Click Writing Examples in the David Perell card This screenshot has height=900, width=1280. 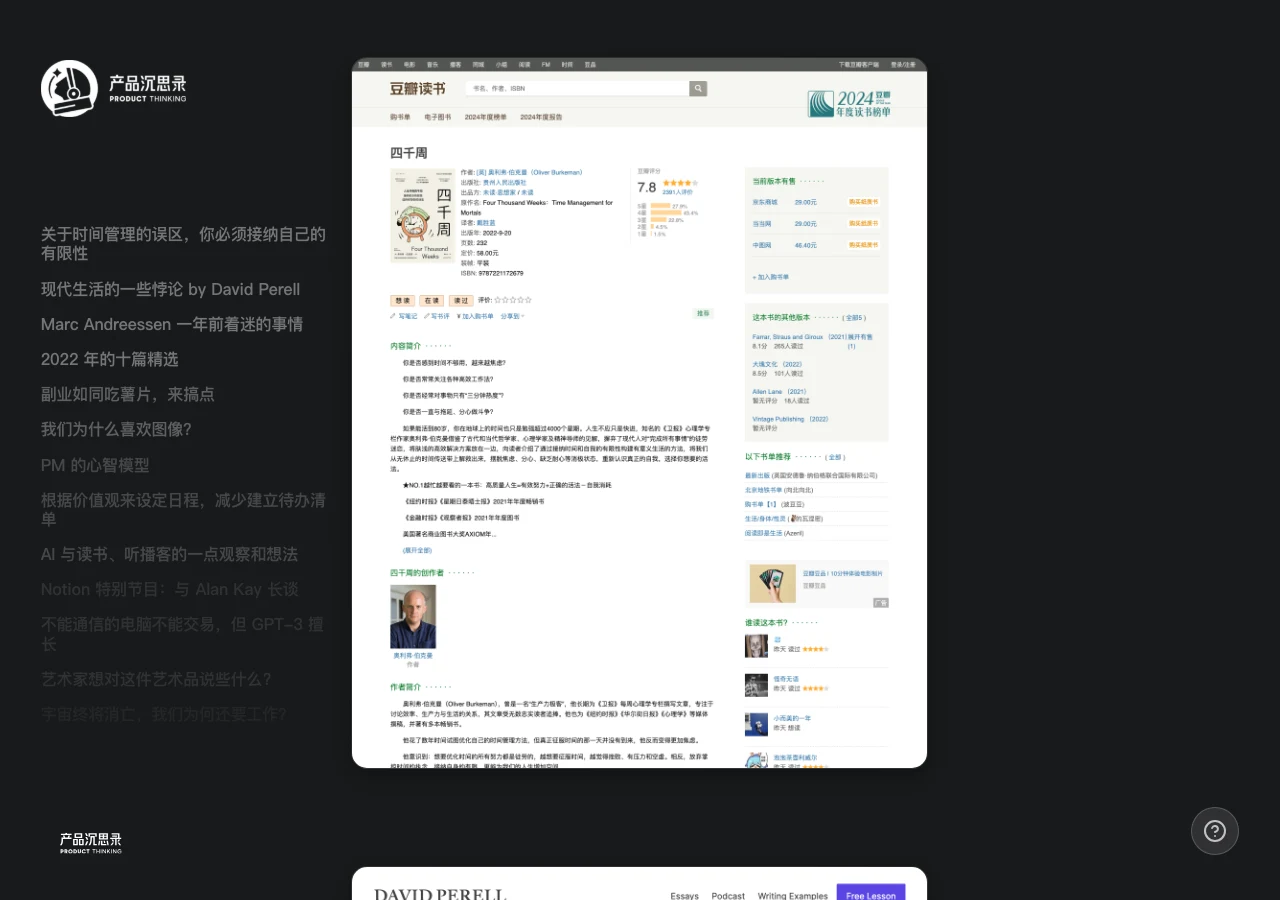tap(793, 895)
